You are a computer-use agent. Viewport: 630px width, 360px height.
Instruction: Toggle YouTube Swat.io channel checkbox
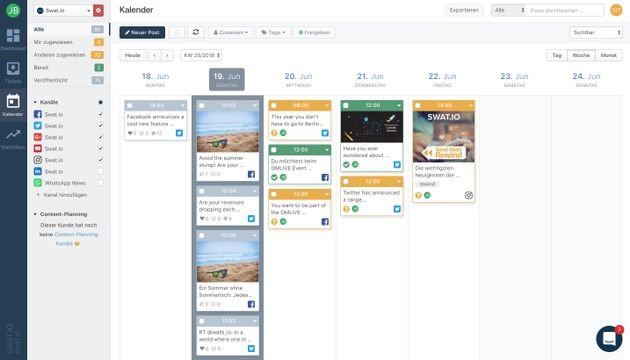[100, 148]
